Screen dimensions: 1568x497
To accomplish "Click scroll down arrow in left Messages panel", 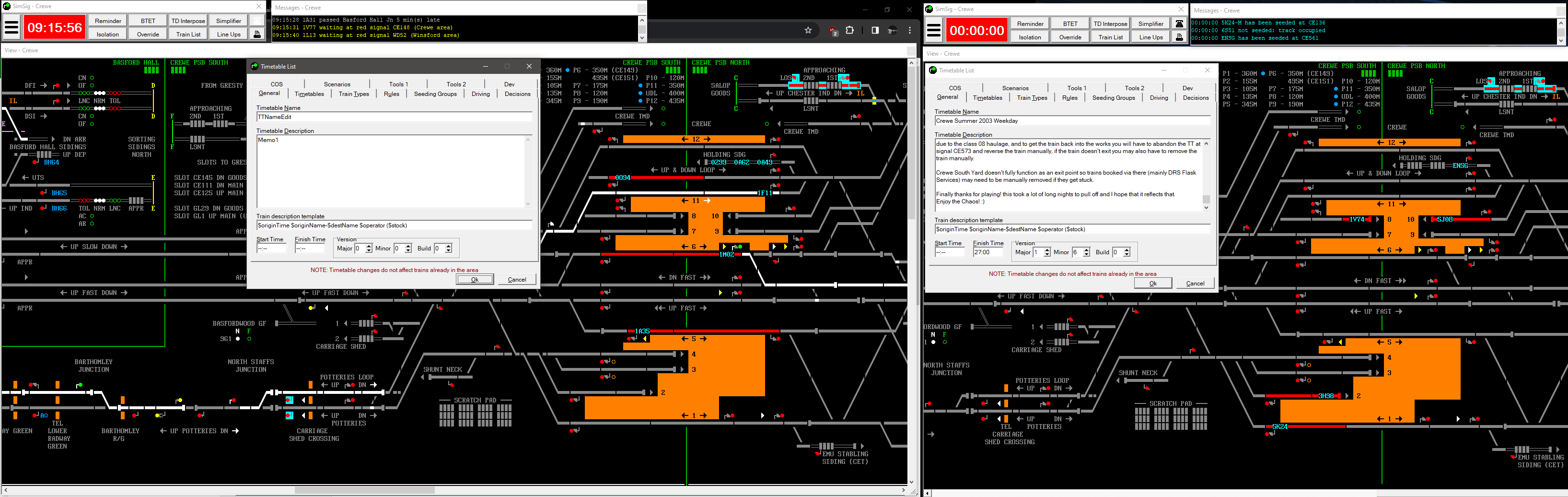I will pos(641,38).
